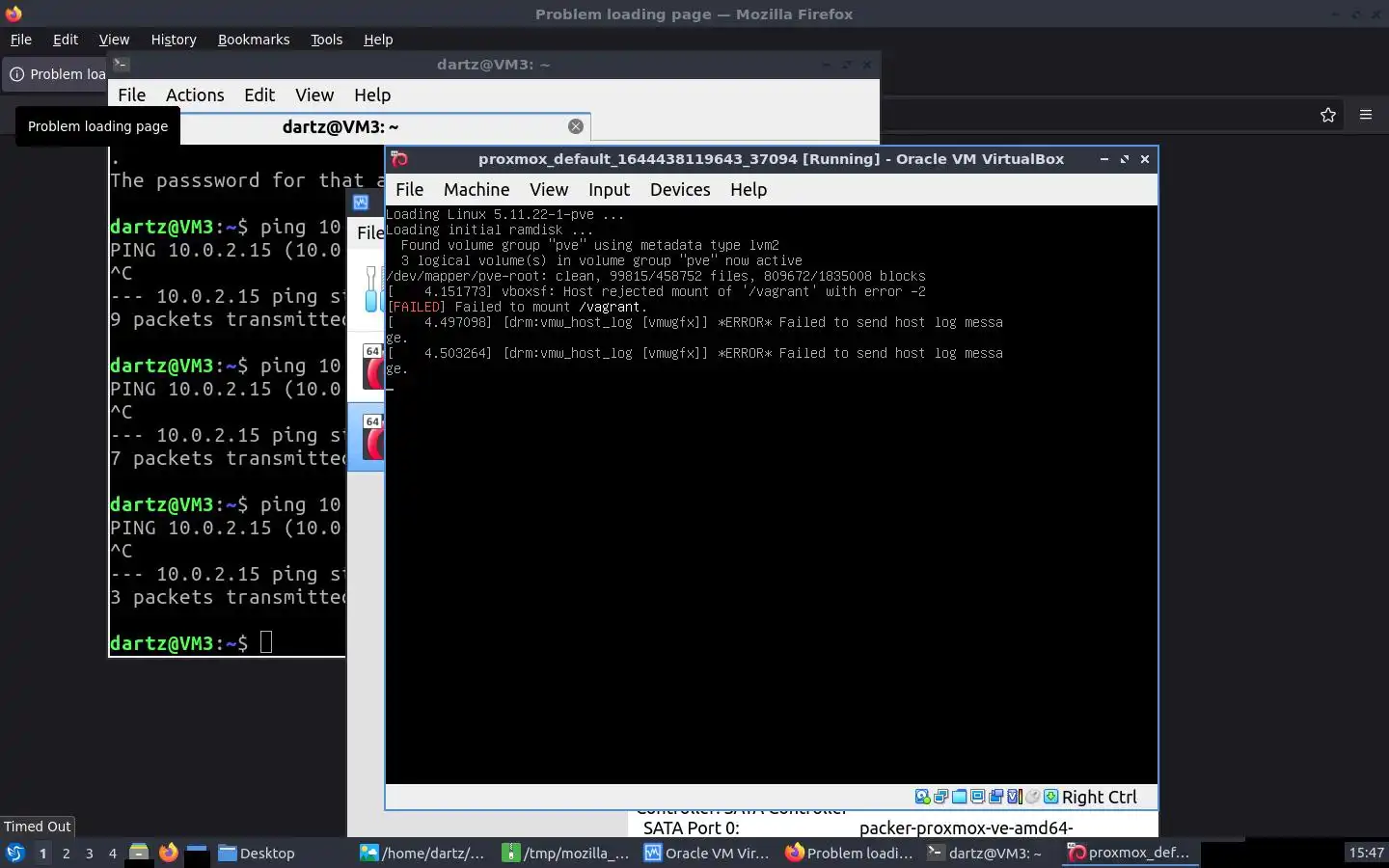This screenshot has height=868, width=1389.
Task: Open the Firefox hamburger application menu
Action: pyautogui.click(x=1366, y=115)
